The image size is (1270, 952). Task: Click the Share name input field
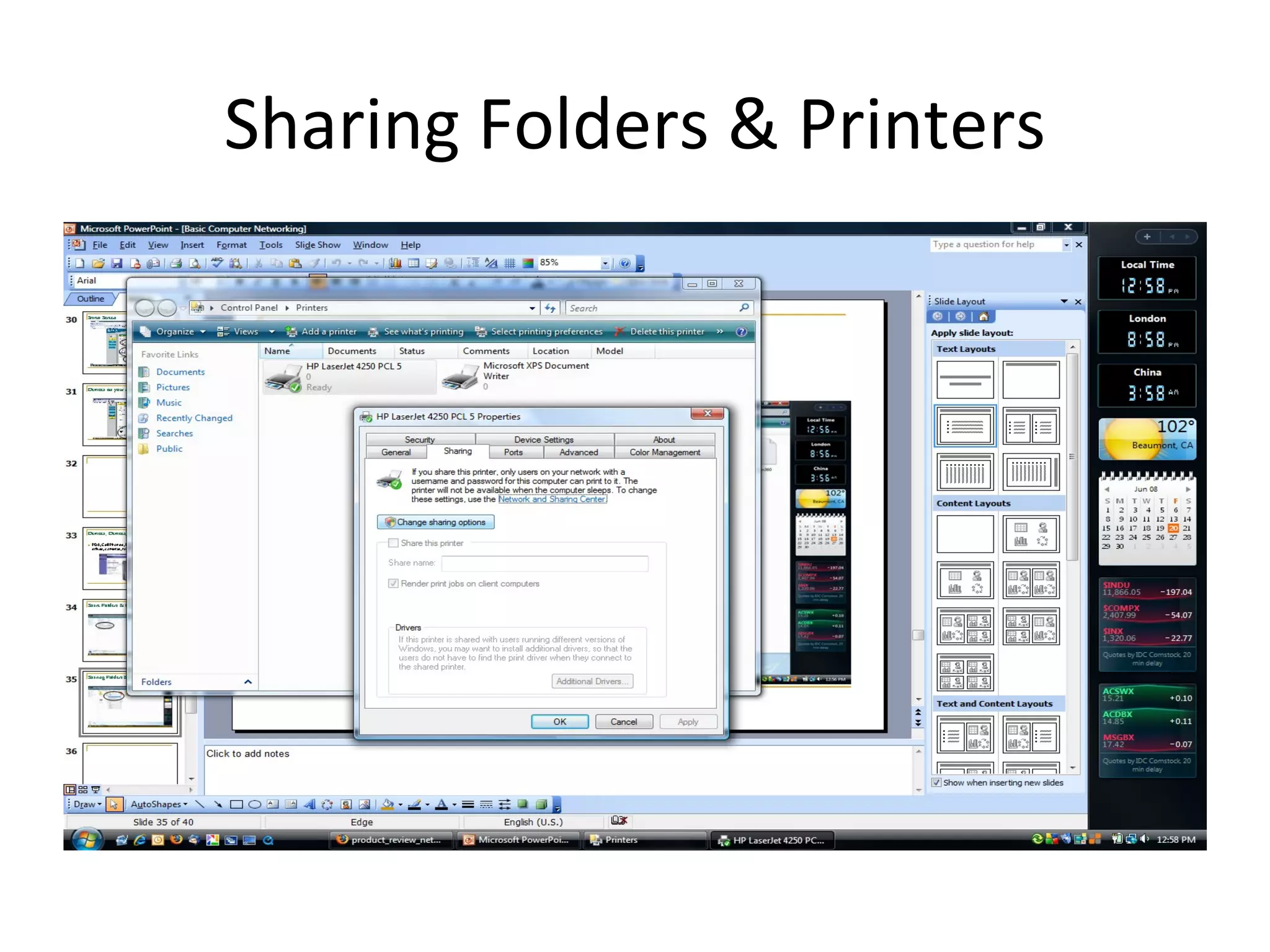click(x=545, y=563)
